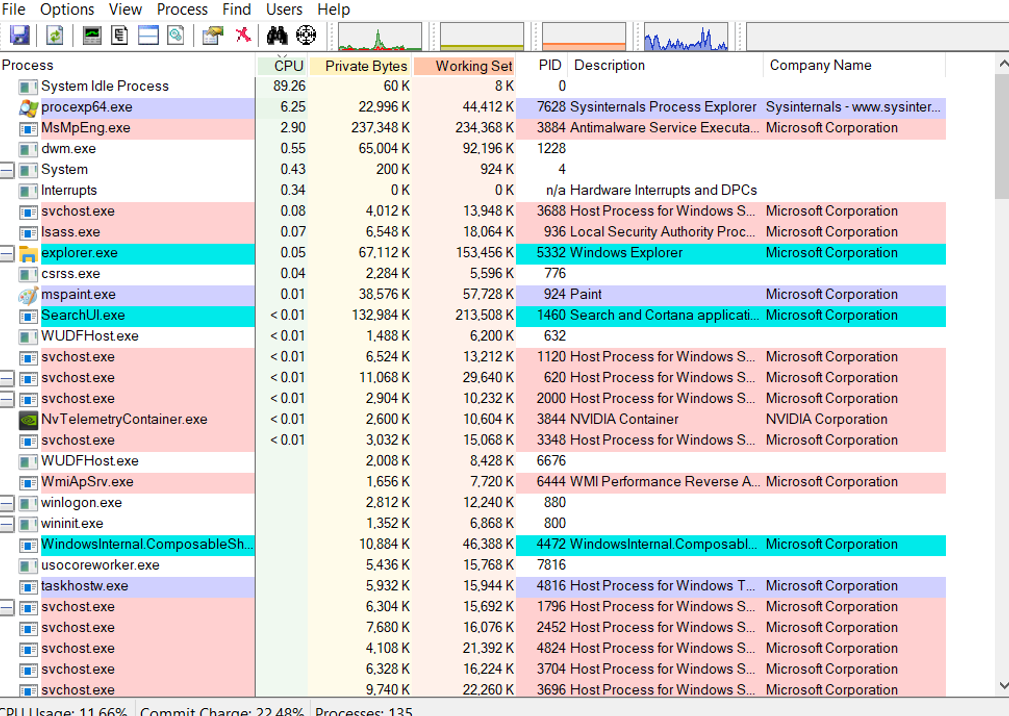1009x716 pixels.
Task: Sort by the CPU column header
Action: 281,66
